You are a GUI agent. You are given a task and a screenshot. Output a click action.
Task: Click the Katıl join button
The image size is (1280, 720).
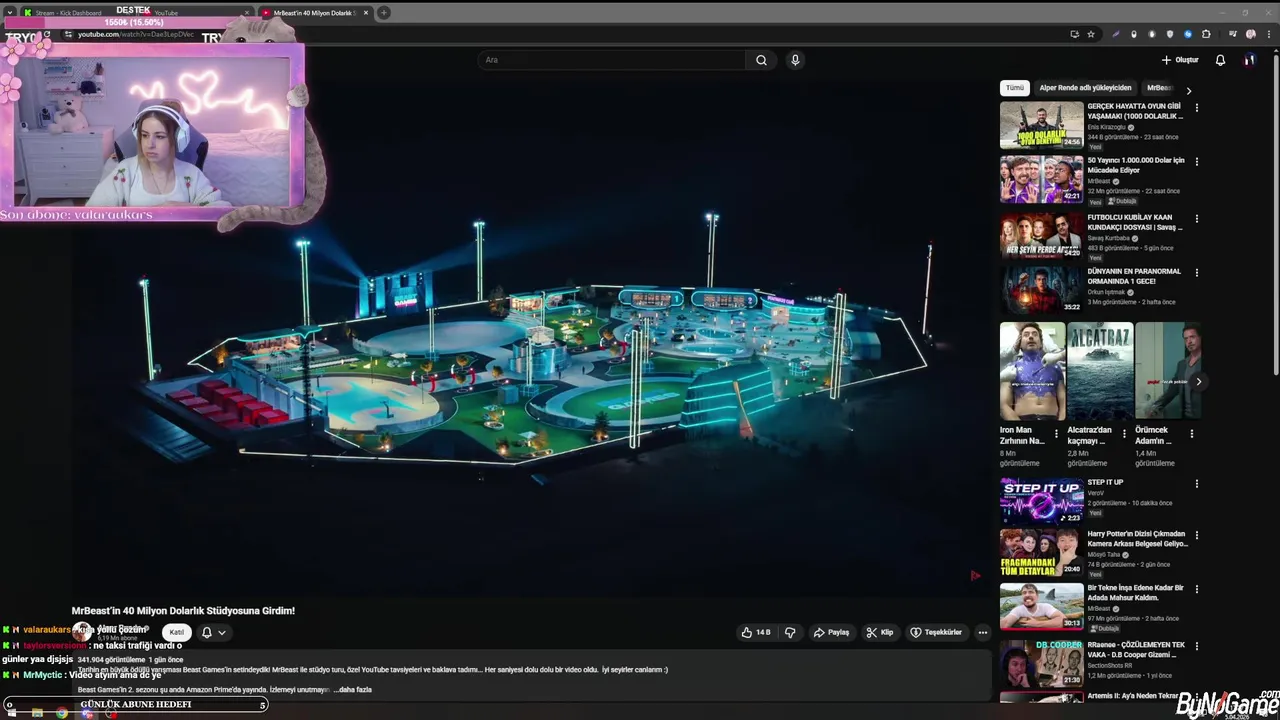click(177, 632)
